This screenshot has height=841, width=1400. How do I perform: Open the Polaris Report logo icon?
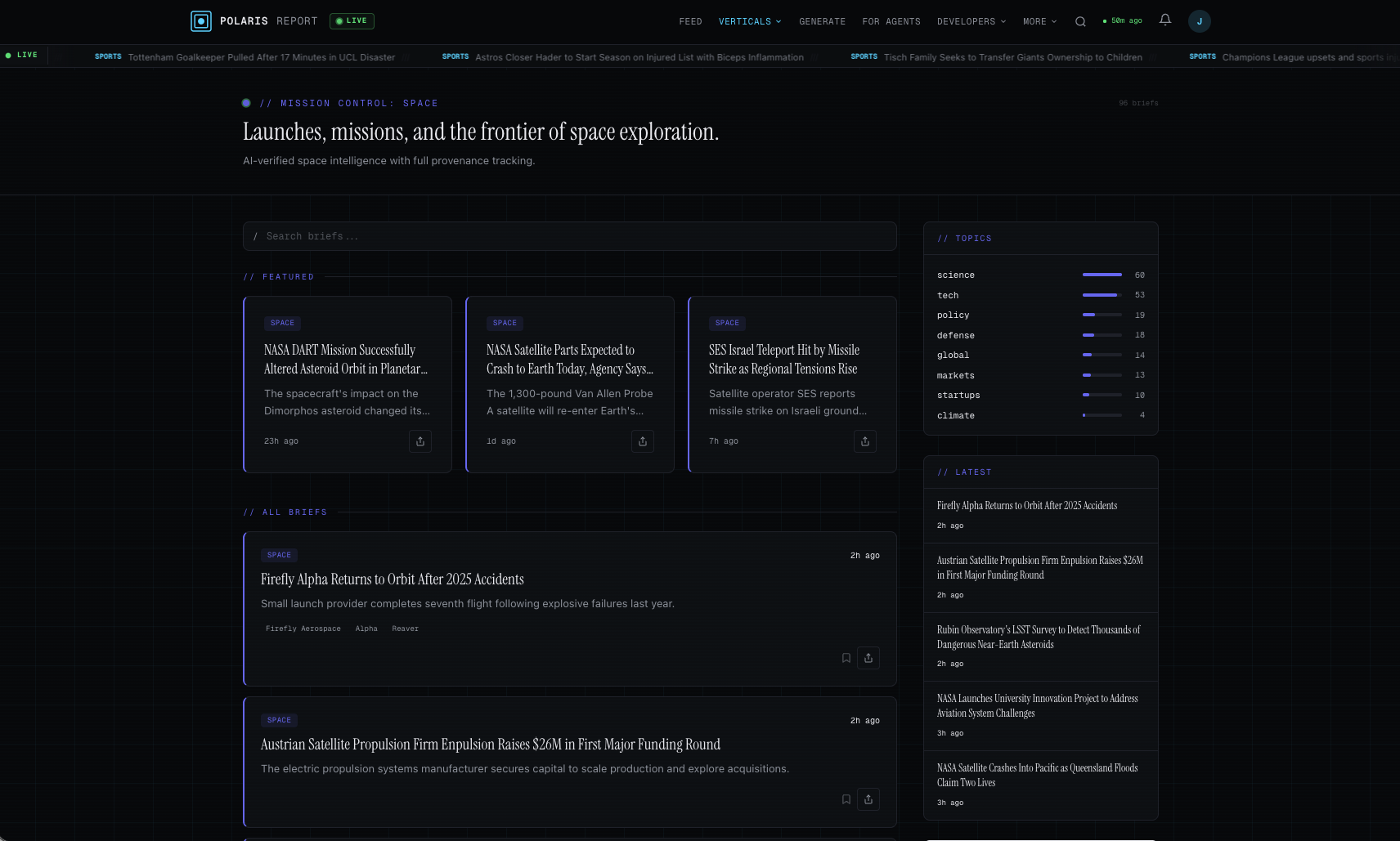(200, 20)
